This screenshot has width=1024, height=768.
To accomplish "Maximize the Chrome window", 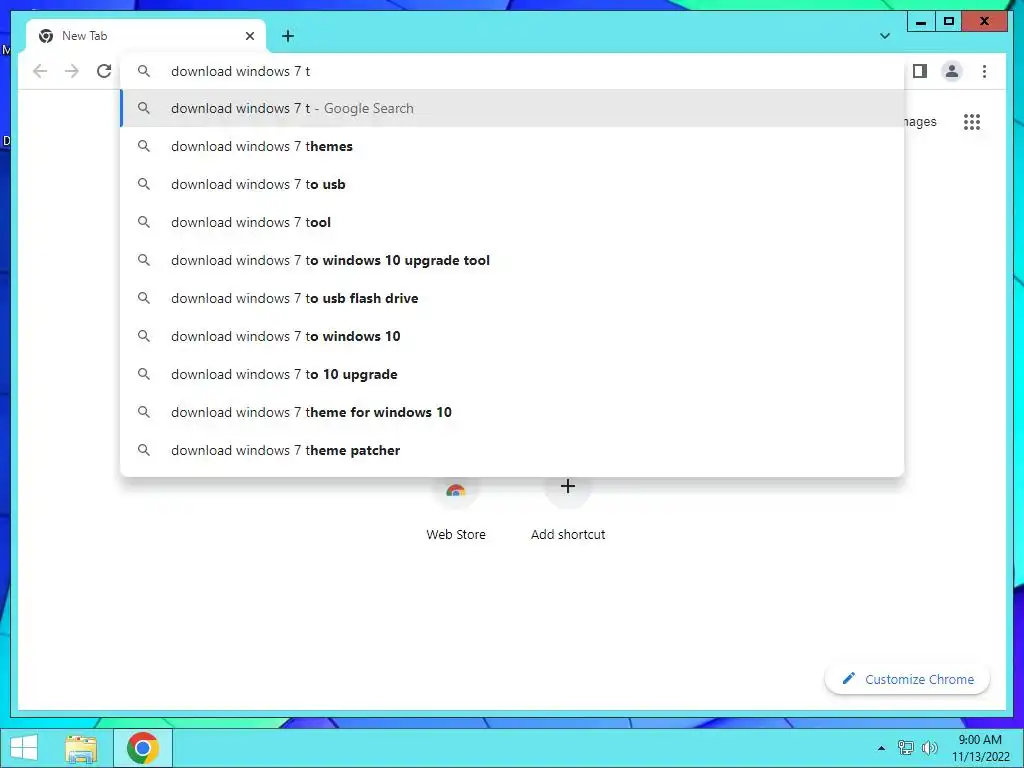I will [949, 22].
